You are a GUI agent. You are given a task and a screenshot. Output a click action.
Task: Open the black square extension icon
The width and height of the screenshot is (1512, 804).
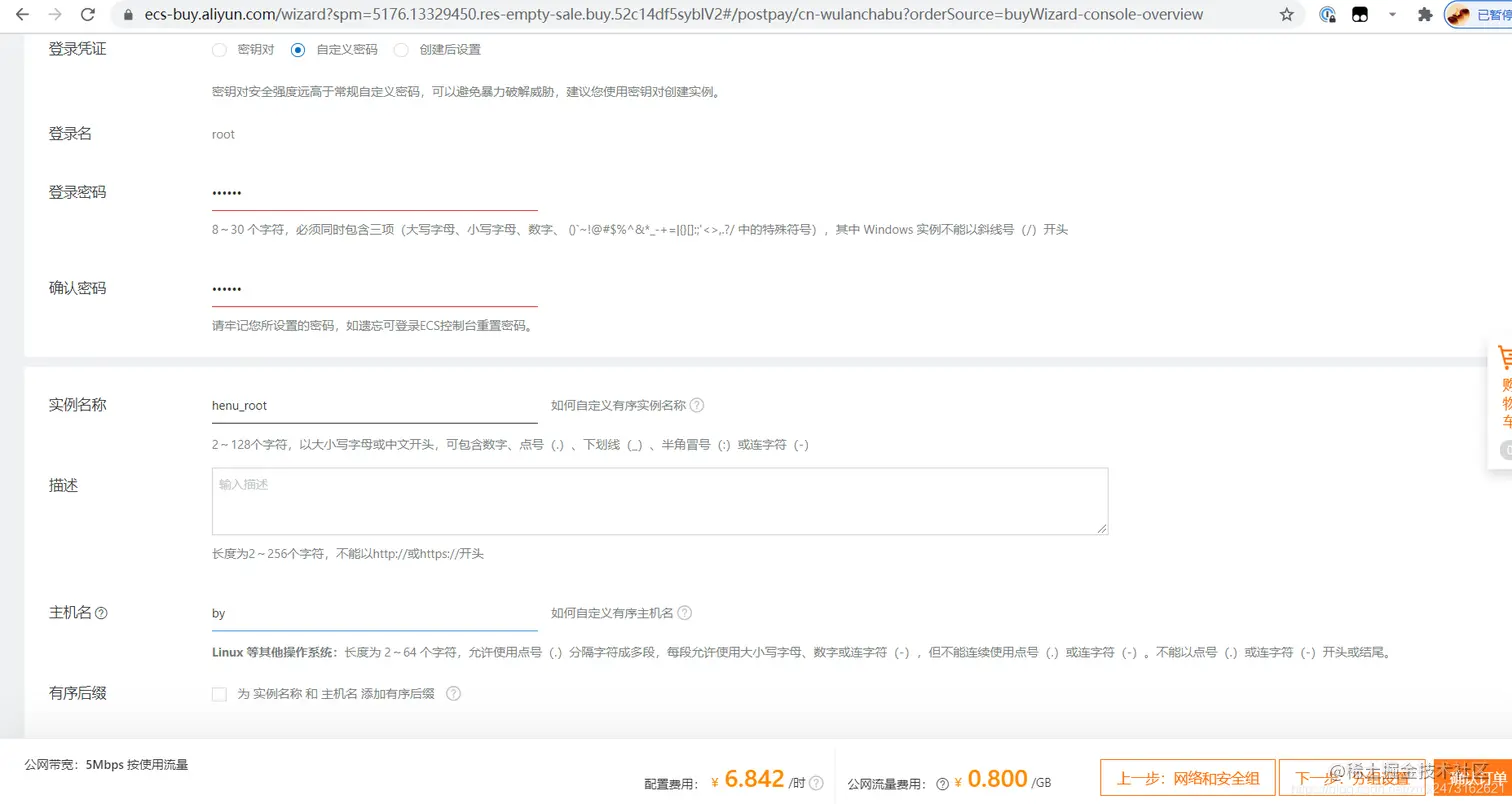click(1360, 14)
